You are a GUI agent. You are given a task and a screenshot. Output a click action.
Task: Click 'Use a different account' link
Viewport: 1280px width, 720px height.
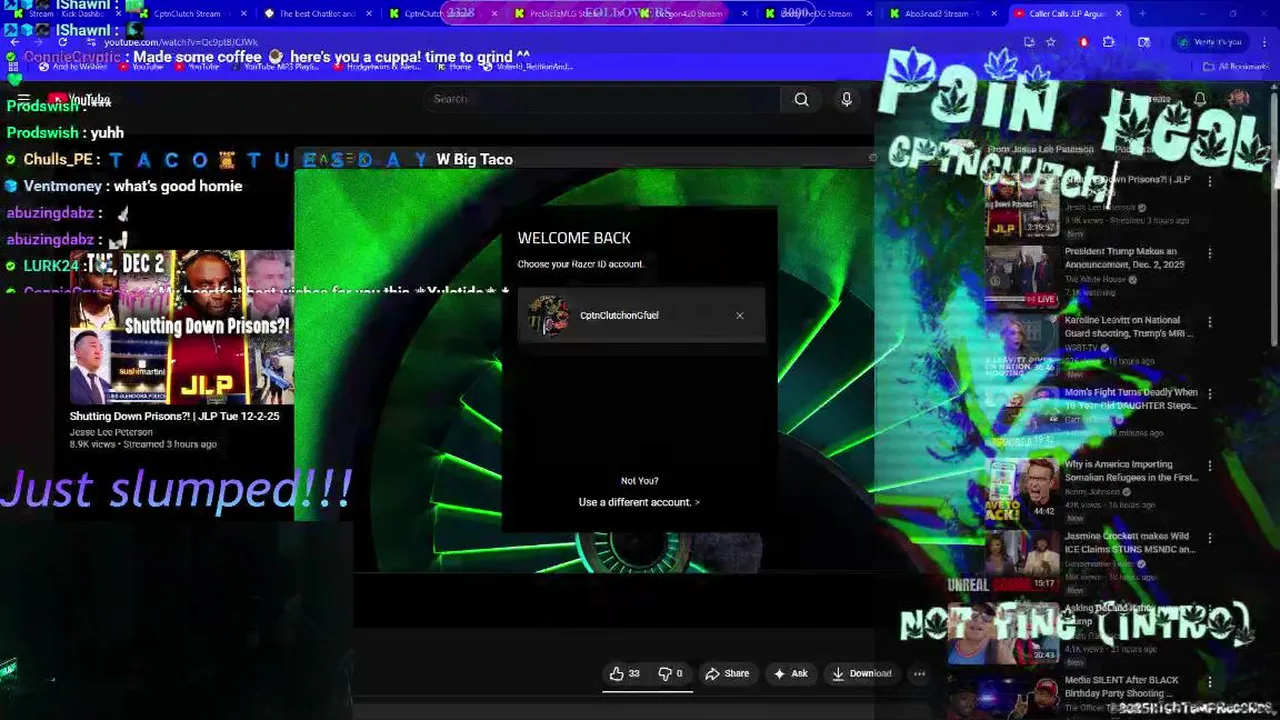[639, 502]
